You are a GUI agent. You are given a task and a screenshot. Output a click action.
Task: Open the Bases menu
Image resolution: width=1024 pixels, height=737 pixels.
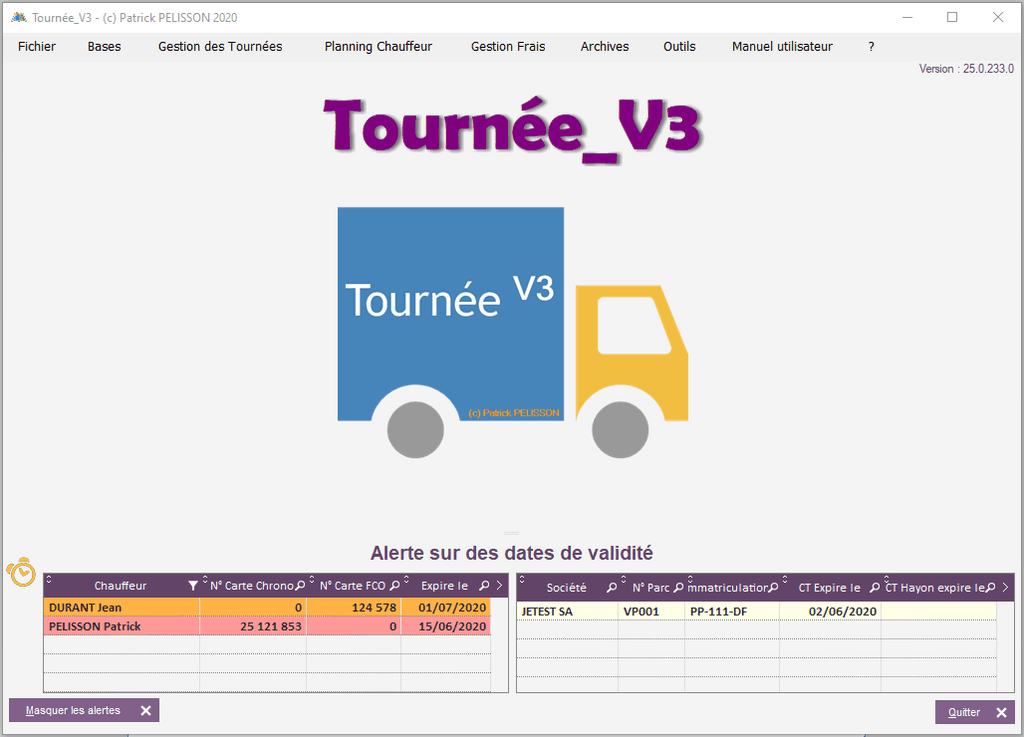[104, 46]
